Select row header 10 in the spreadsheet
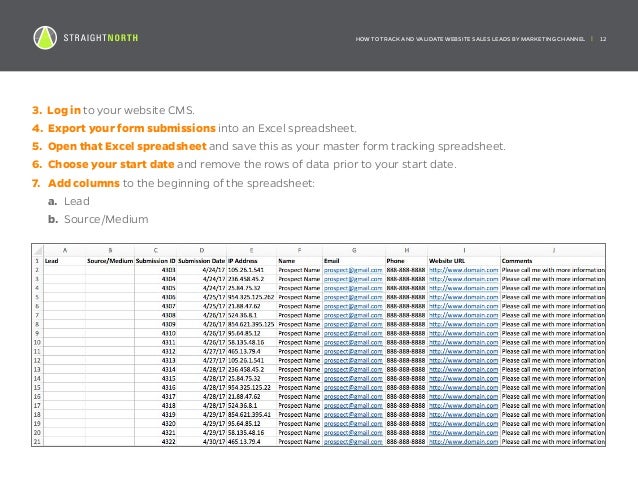 point(37,342)
